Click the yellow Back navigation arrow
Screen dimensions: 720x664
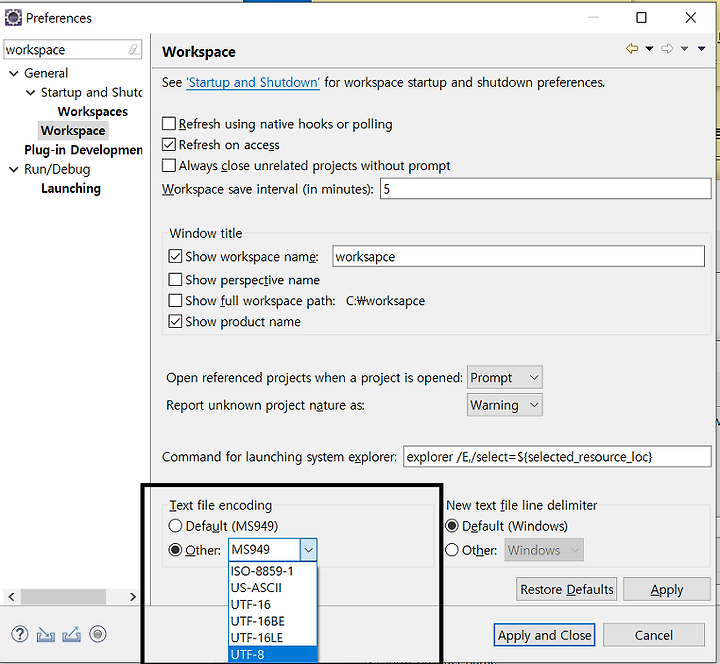632,48
